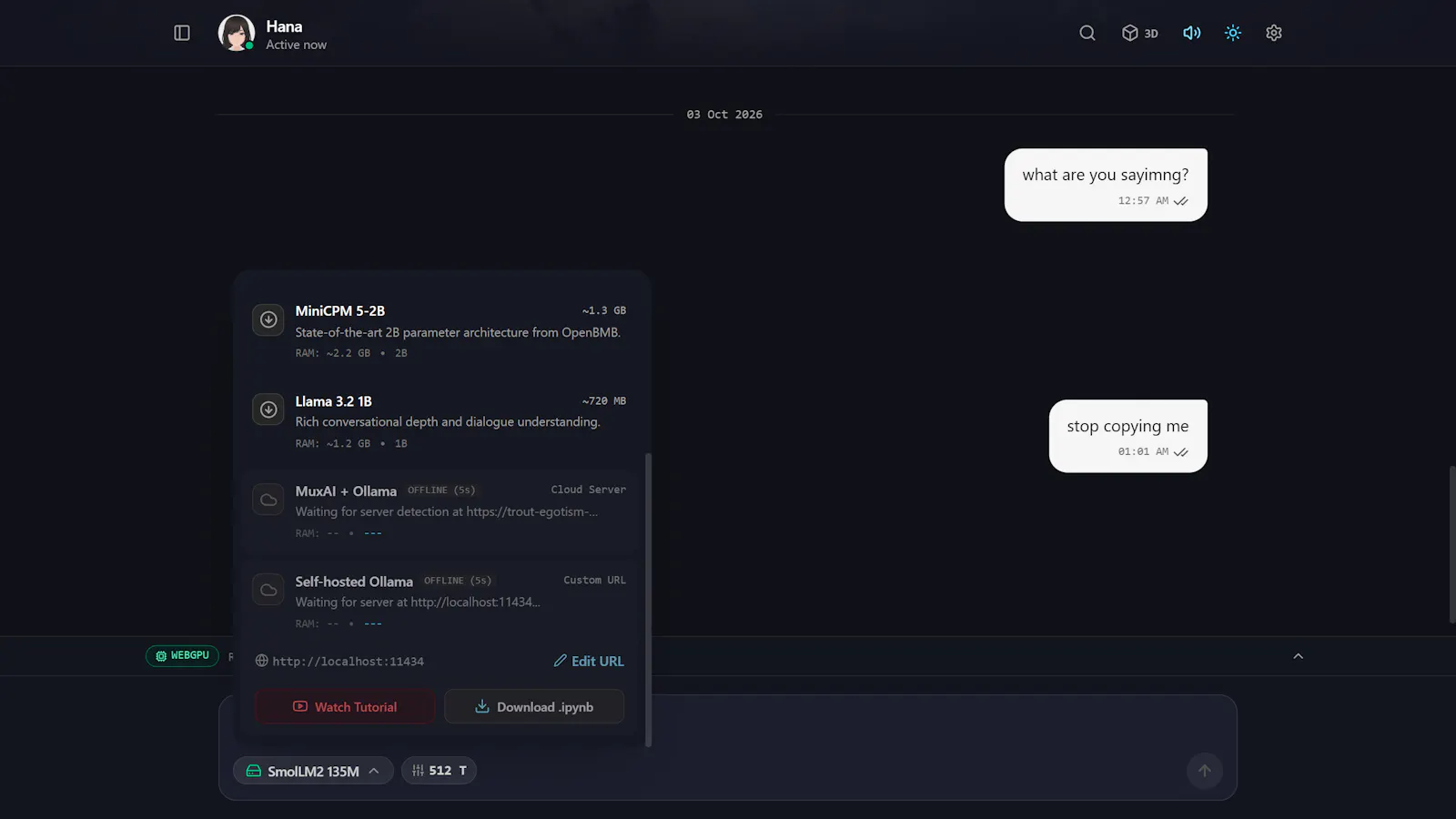Click the "~720 MB" size label
The width and height of the screenshot is (1456, 819).
pos(604,400)
